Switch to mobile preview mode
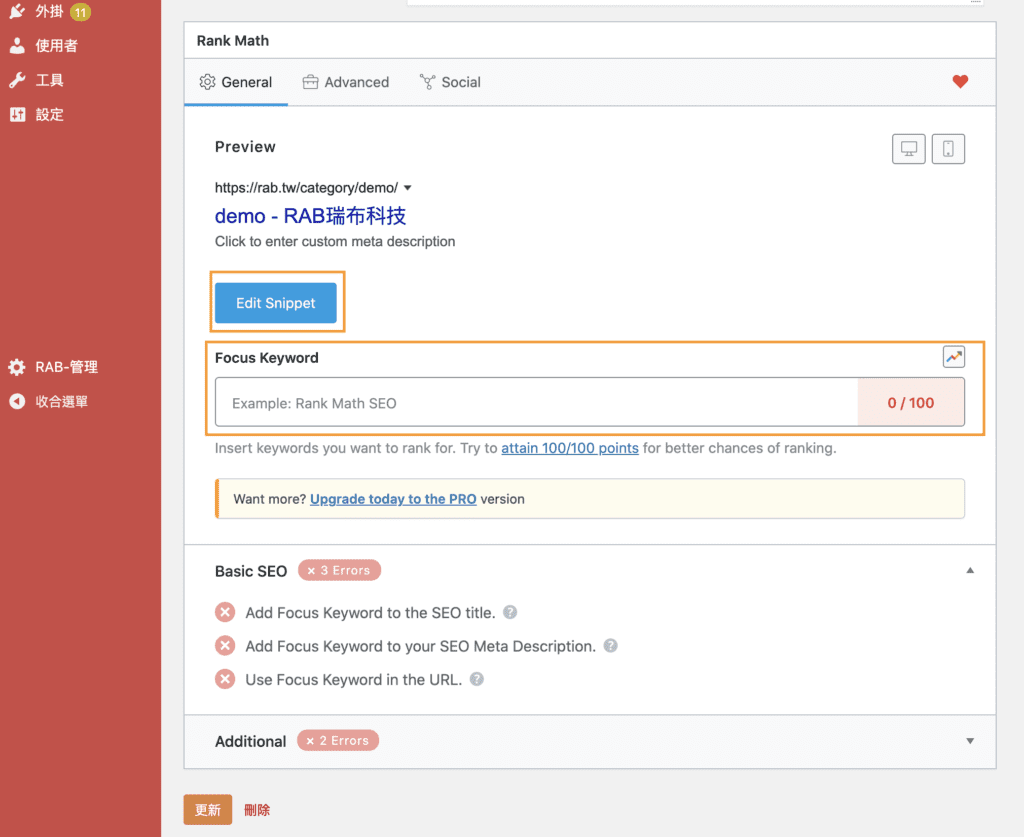The height and width of the screenshot is (837, 1024). point(947,148)
